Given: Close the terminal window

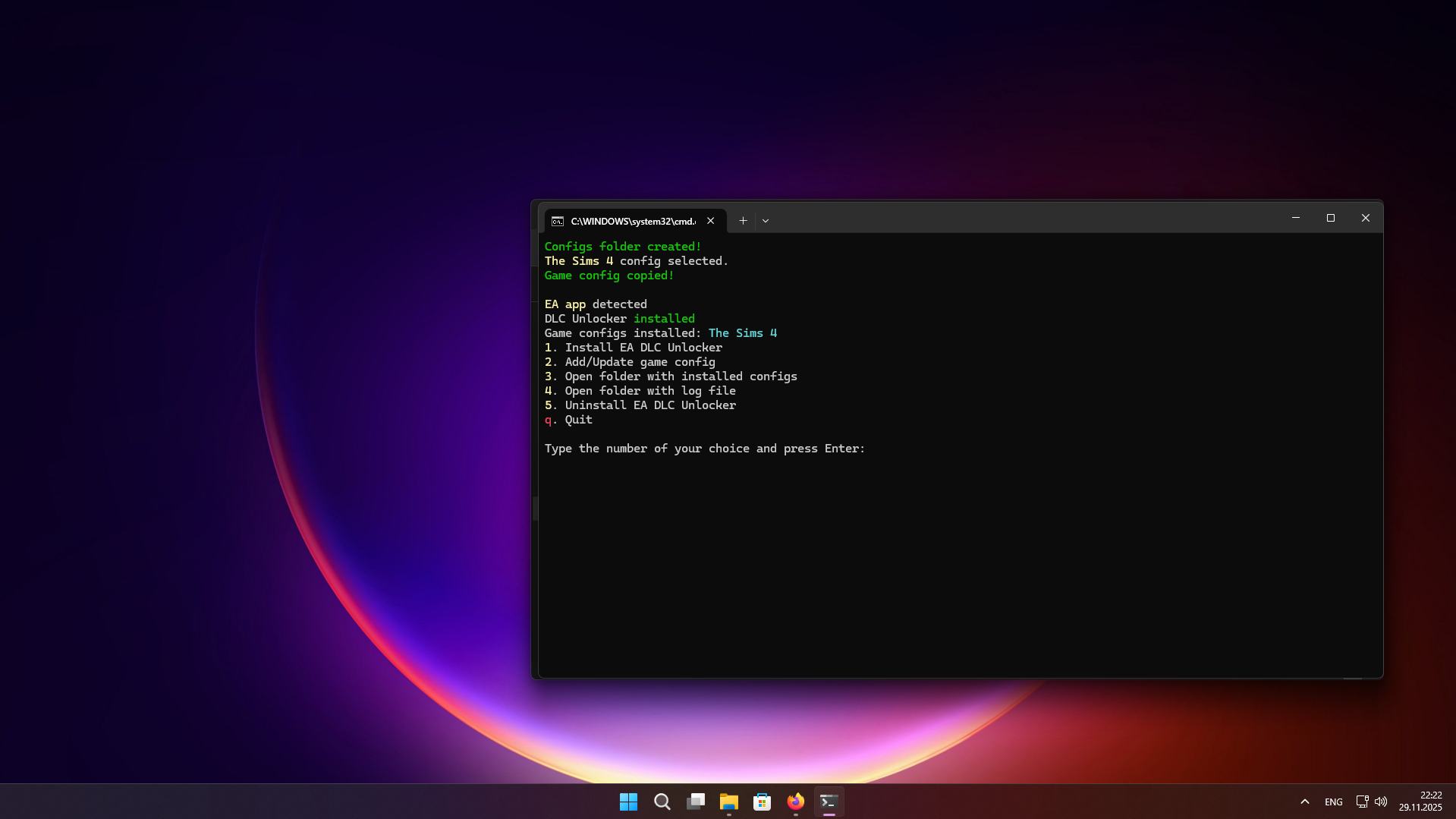Looking at the screenshot, I should (1366, 218).
